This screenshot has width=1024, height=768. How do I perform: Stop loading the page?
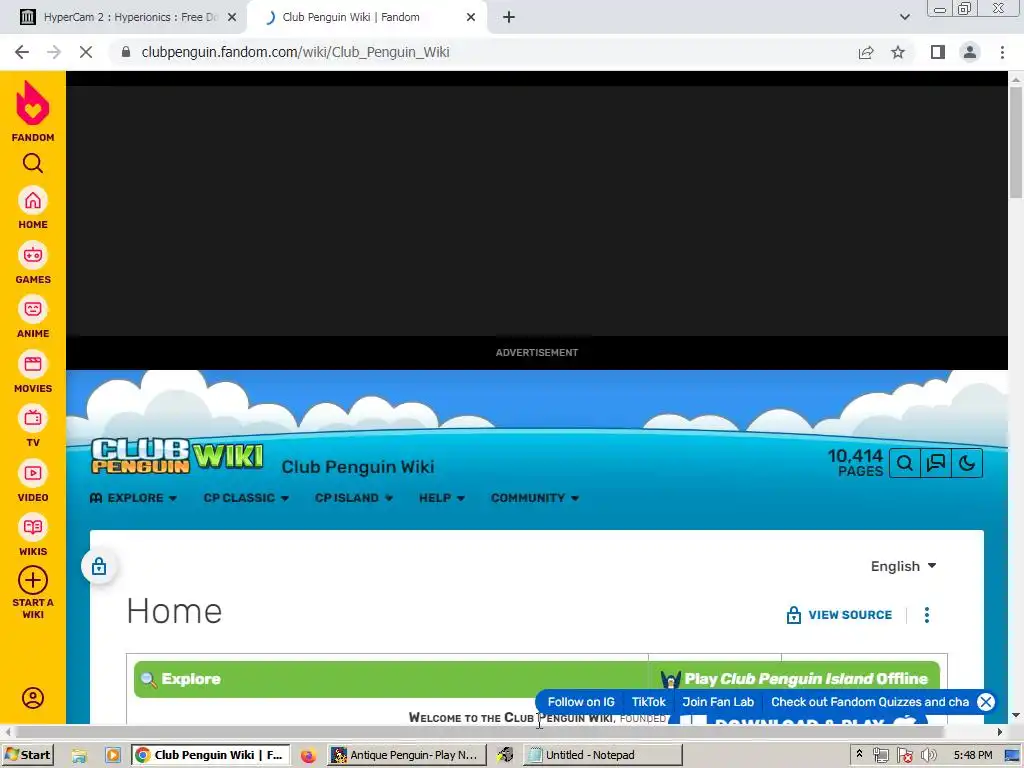[86, 52]
